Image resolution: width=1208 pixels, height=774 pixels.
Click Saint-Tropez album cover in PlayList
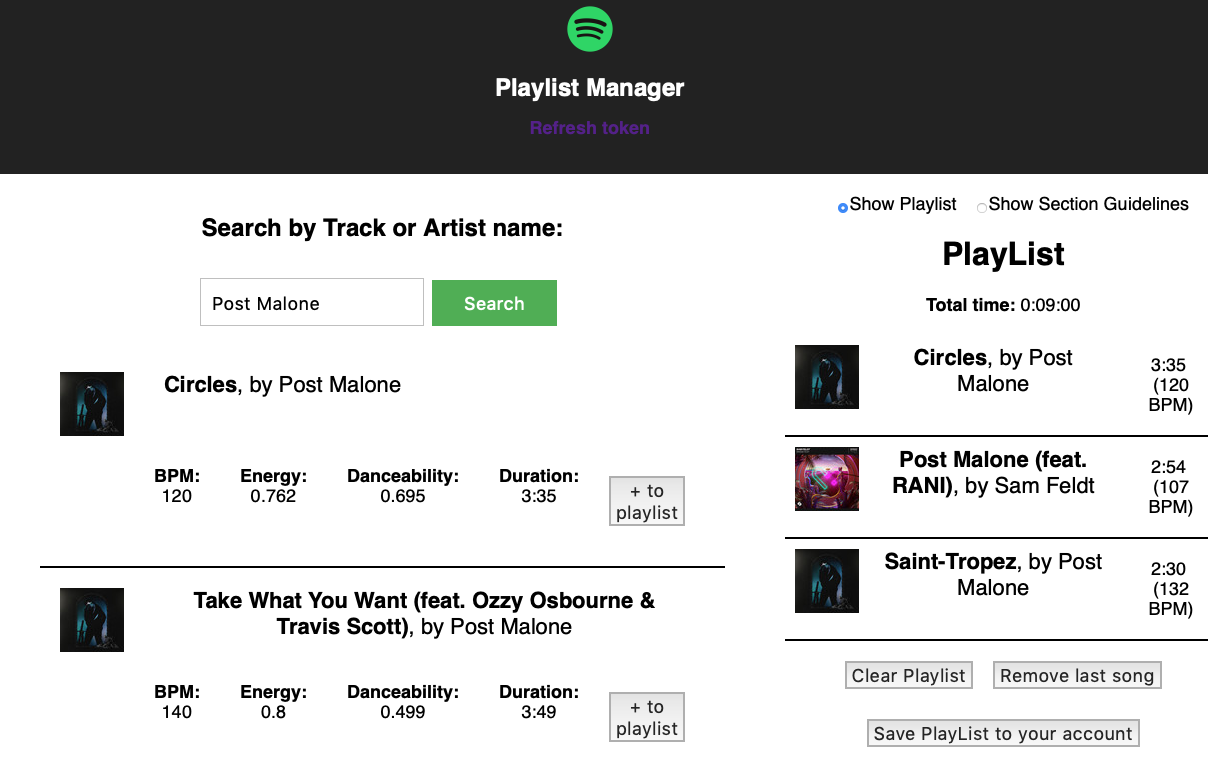[827, 581]
